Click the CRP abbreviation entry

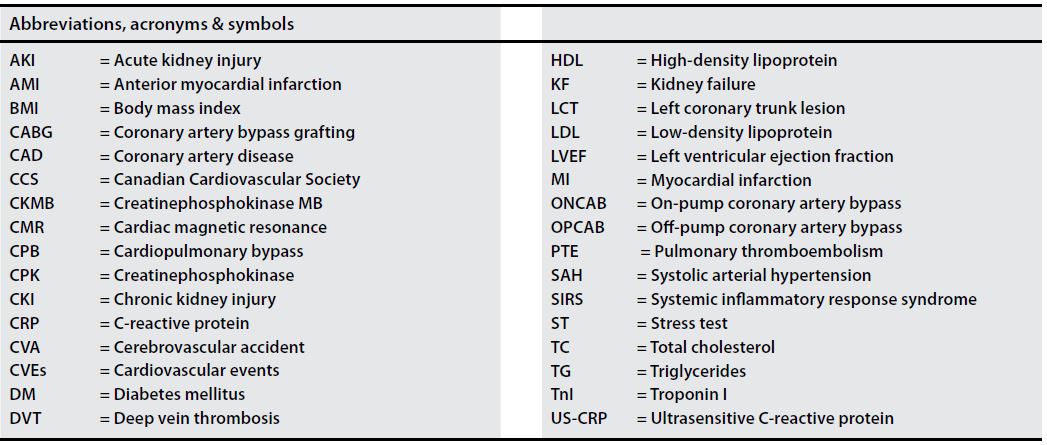(x=25, y=323)
